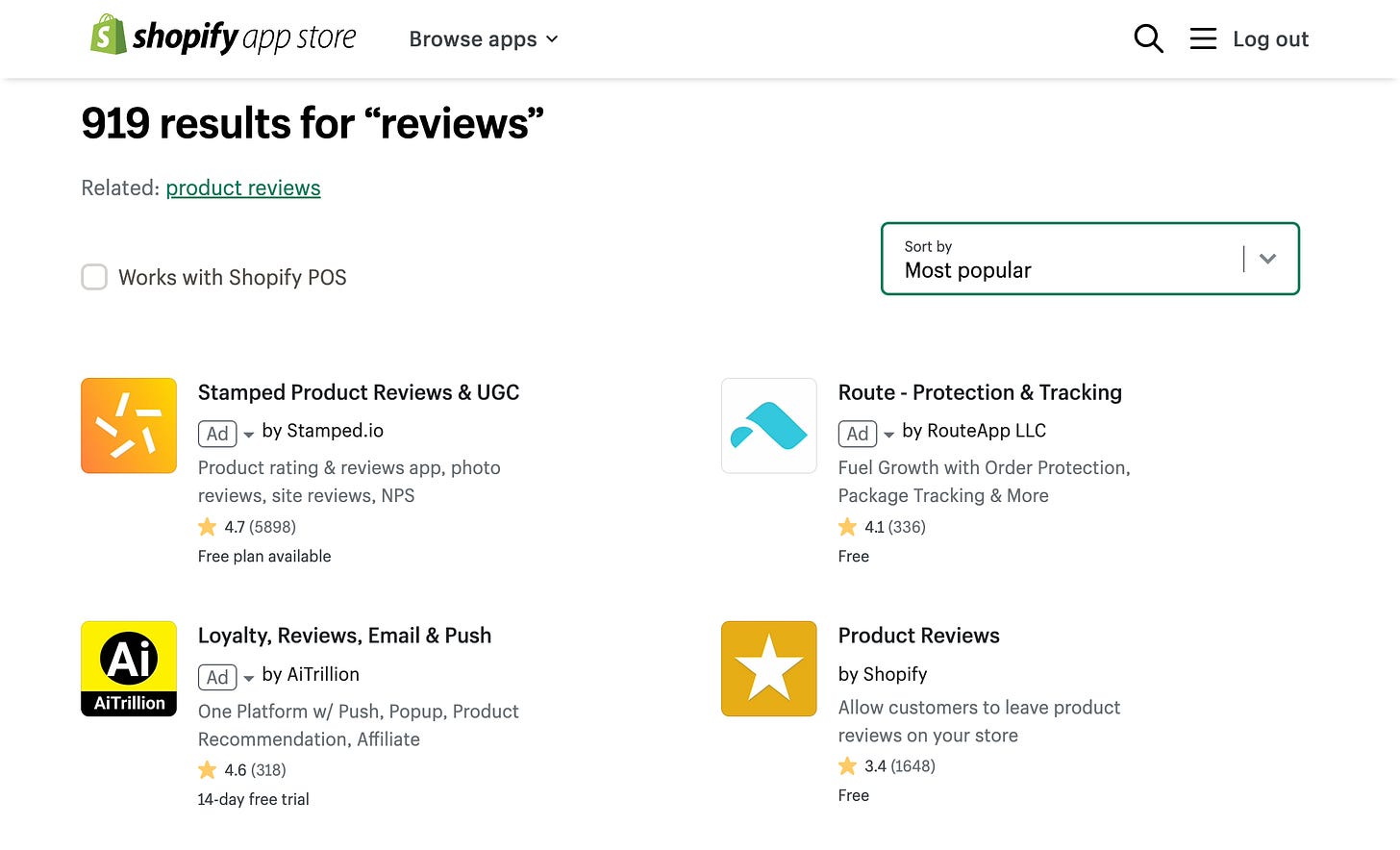The height and width of the screenshot is (850, 1400).
Task: Click the 4.1 (336) rating text
Action: (x=895, y=527)
